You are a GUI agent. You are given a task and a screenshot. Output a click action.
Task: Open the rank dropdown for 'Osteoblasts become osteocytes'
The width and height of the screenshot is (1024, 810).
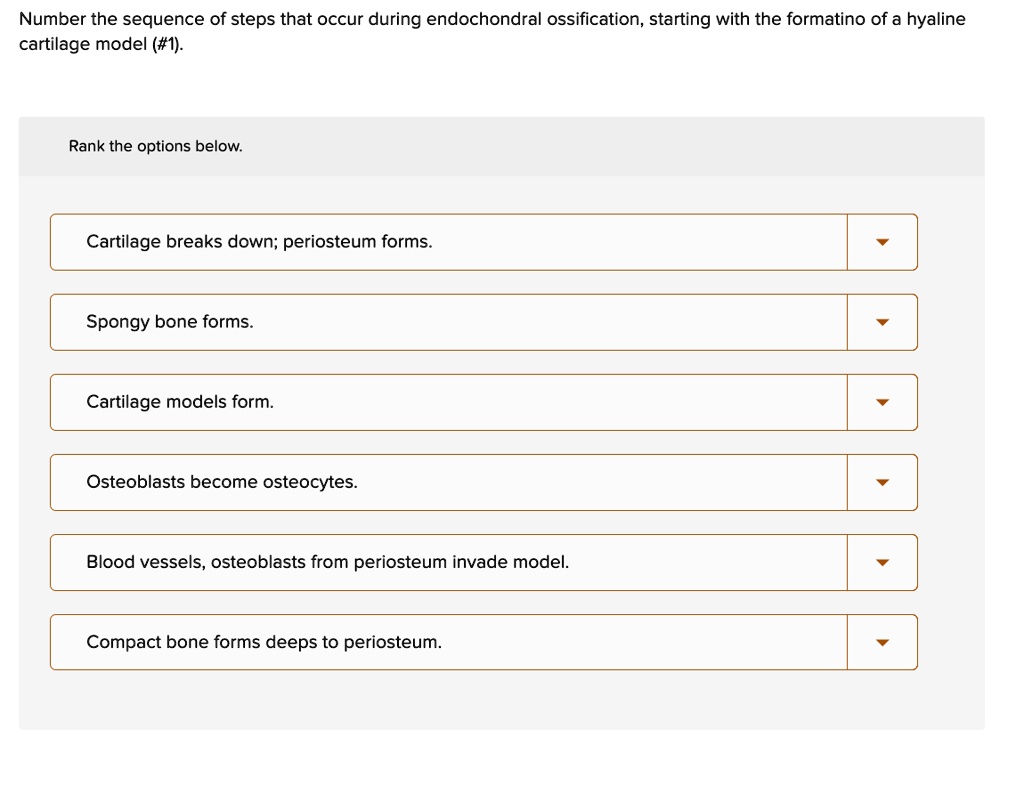tap(882, 482)
